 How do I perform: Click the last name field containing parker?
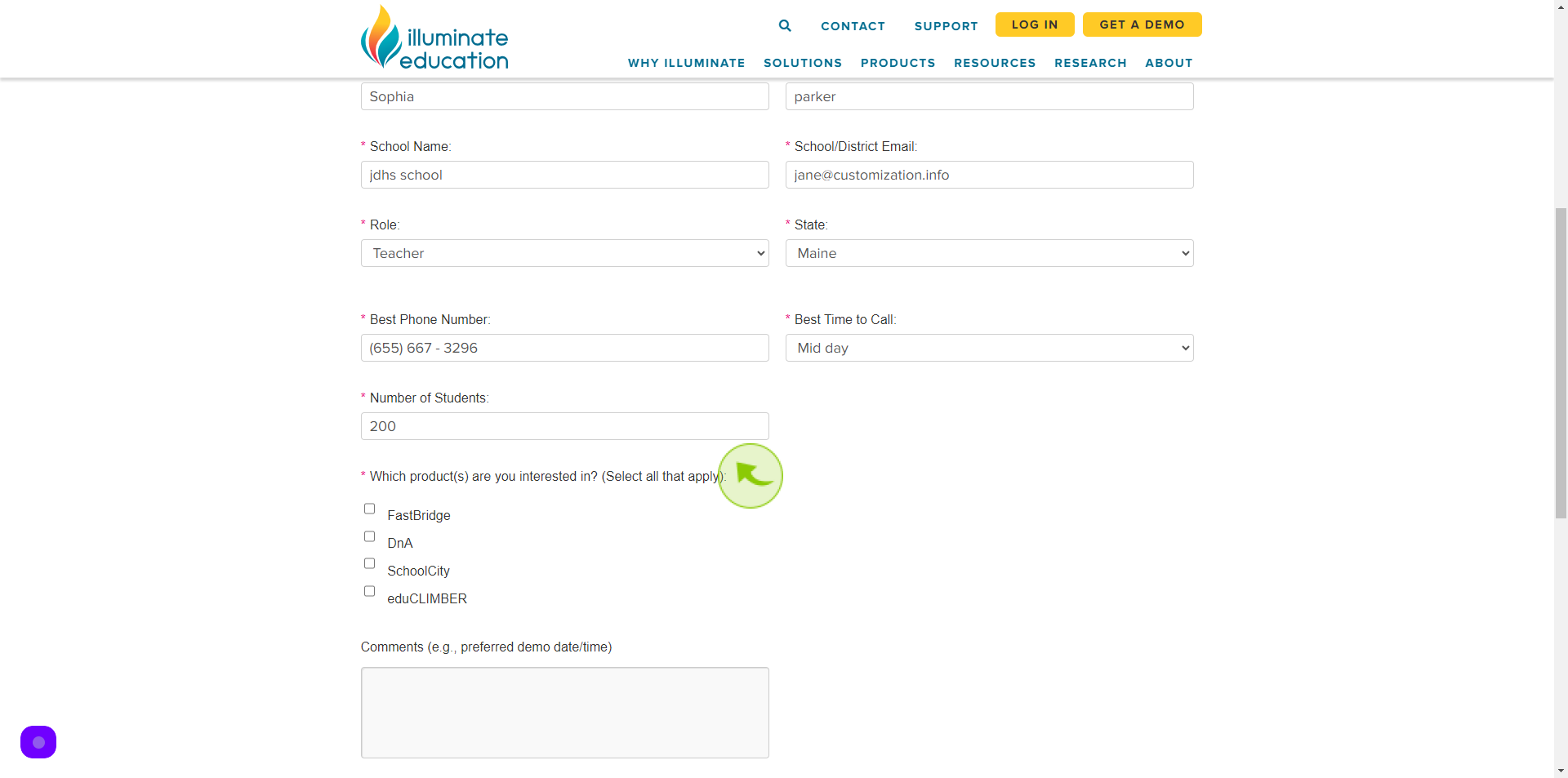click(990, 96)
